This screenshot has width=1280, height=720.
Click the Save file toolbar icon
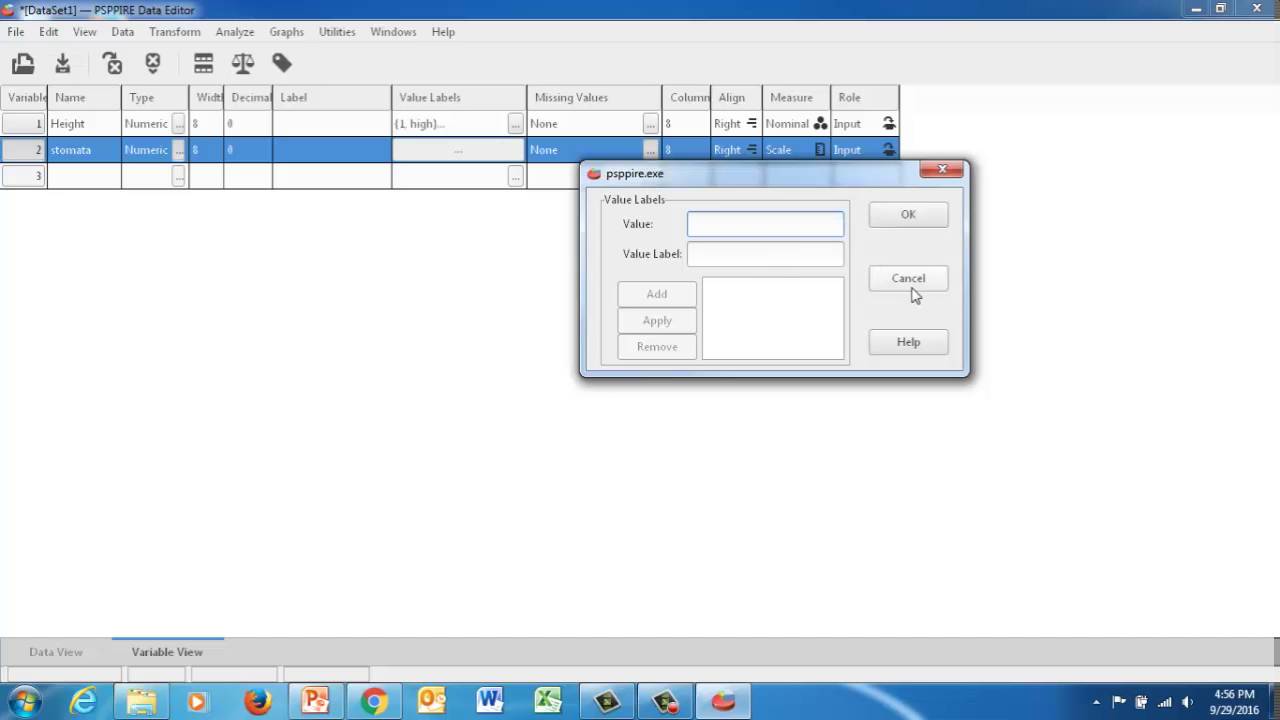(x=63, y=64)
